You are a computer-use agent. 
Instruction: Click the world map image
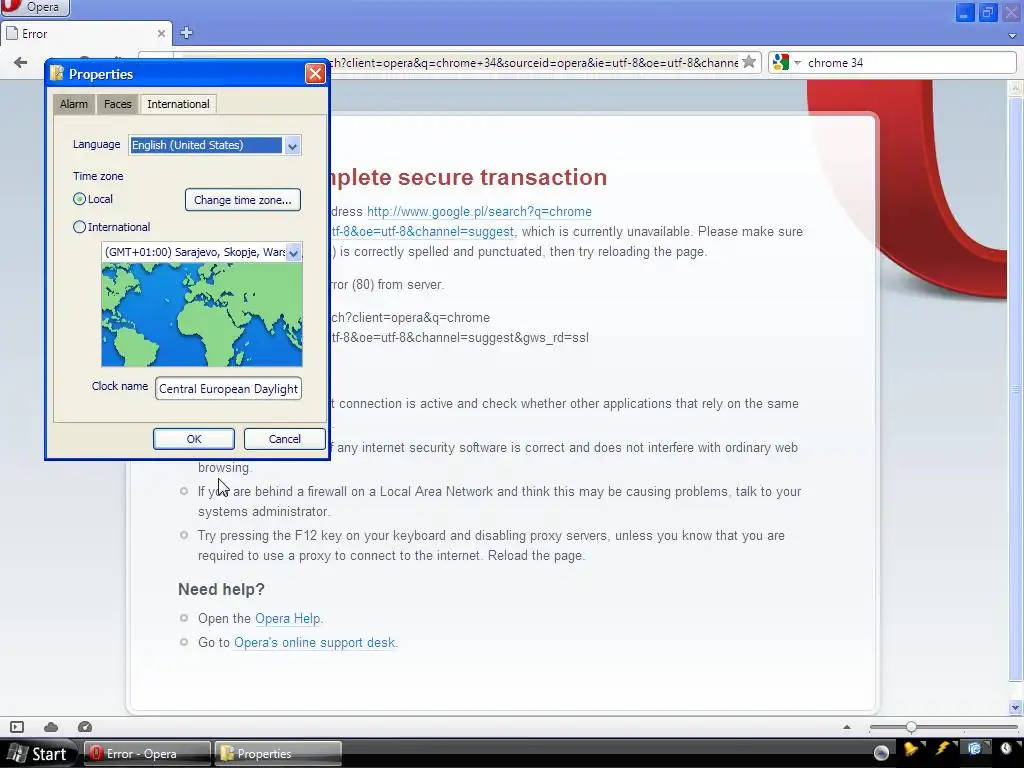pyautogui.click(x=202, y=314)
